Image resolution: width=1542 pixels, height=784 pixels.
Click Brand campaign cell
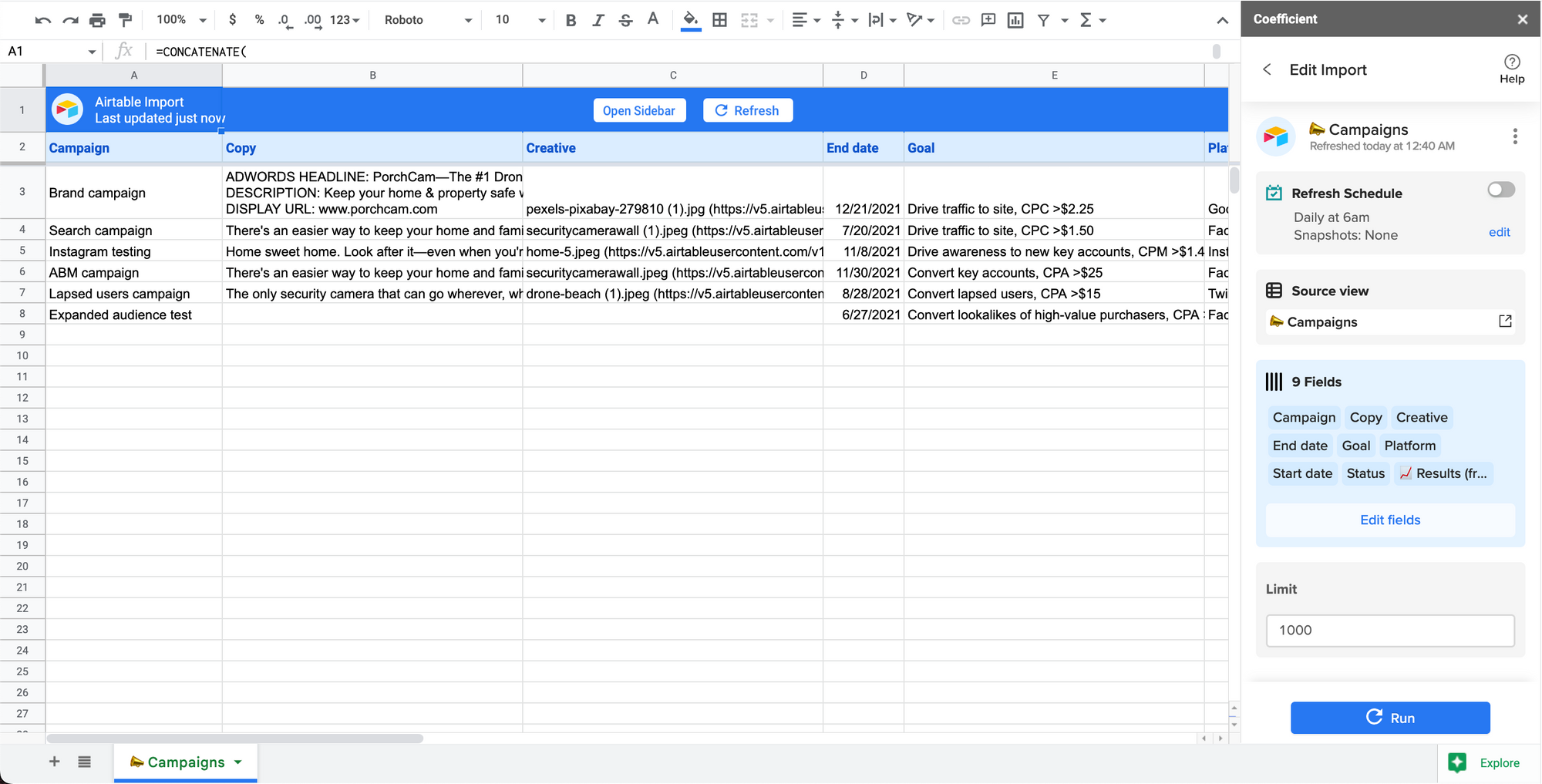[134, 193]
